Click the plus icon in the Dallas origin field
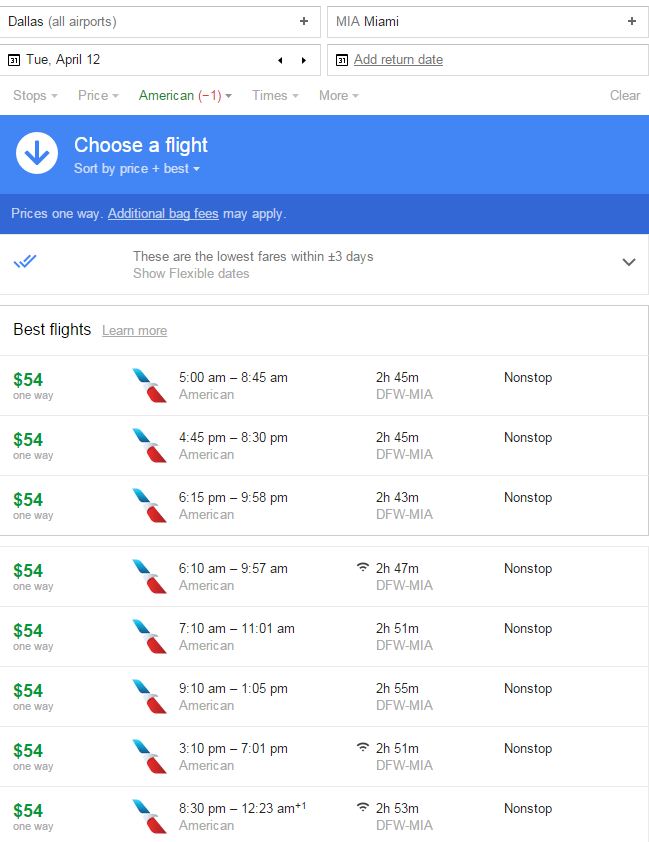This screenshot has height=842, width=649. click(304, 21)
